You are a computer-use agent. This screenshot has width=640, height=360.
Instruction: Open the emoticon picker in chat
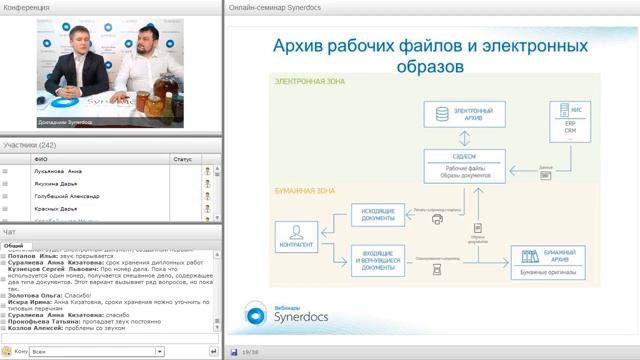click(7, 351)
